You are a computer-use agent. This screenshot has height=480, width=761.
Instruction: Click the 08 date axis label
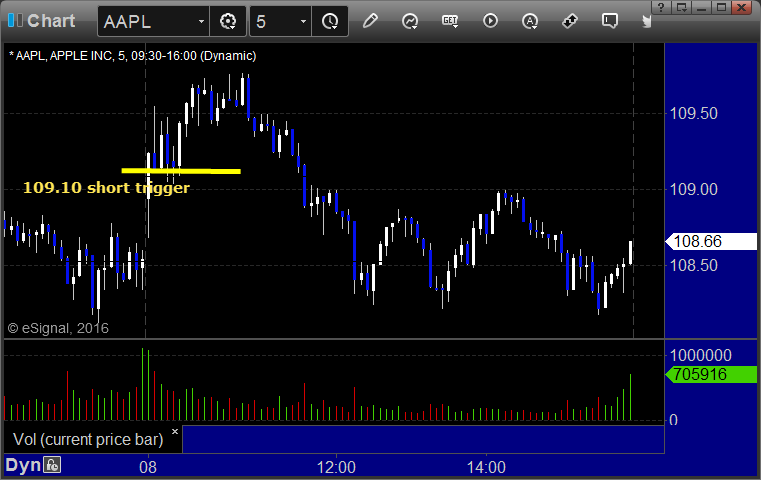pyautogui.click(x=148, y=467)
